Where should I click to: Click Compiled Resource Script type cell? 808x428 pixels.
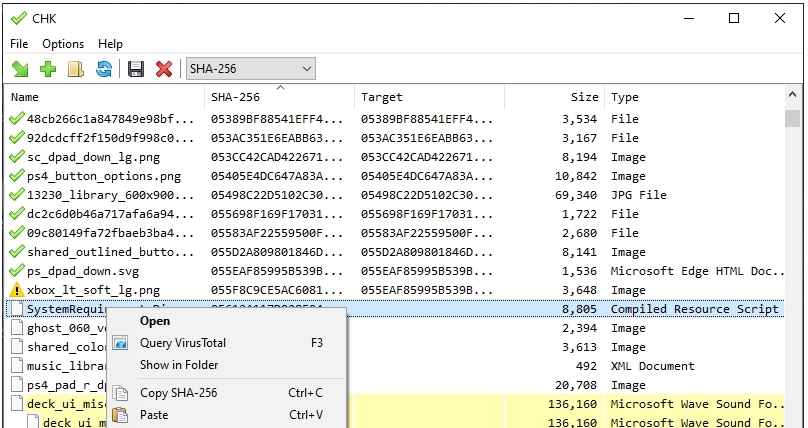695,309
